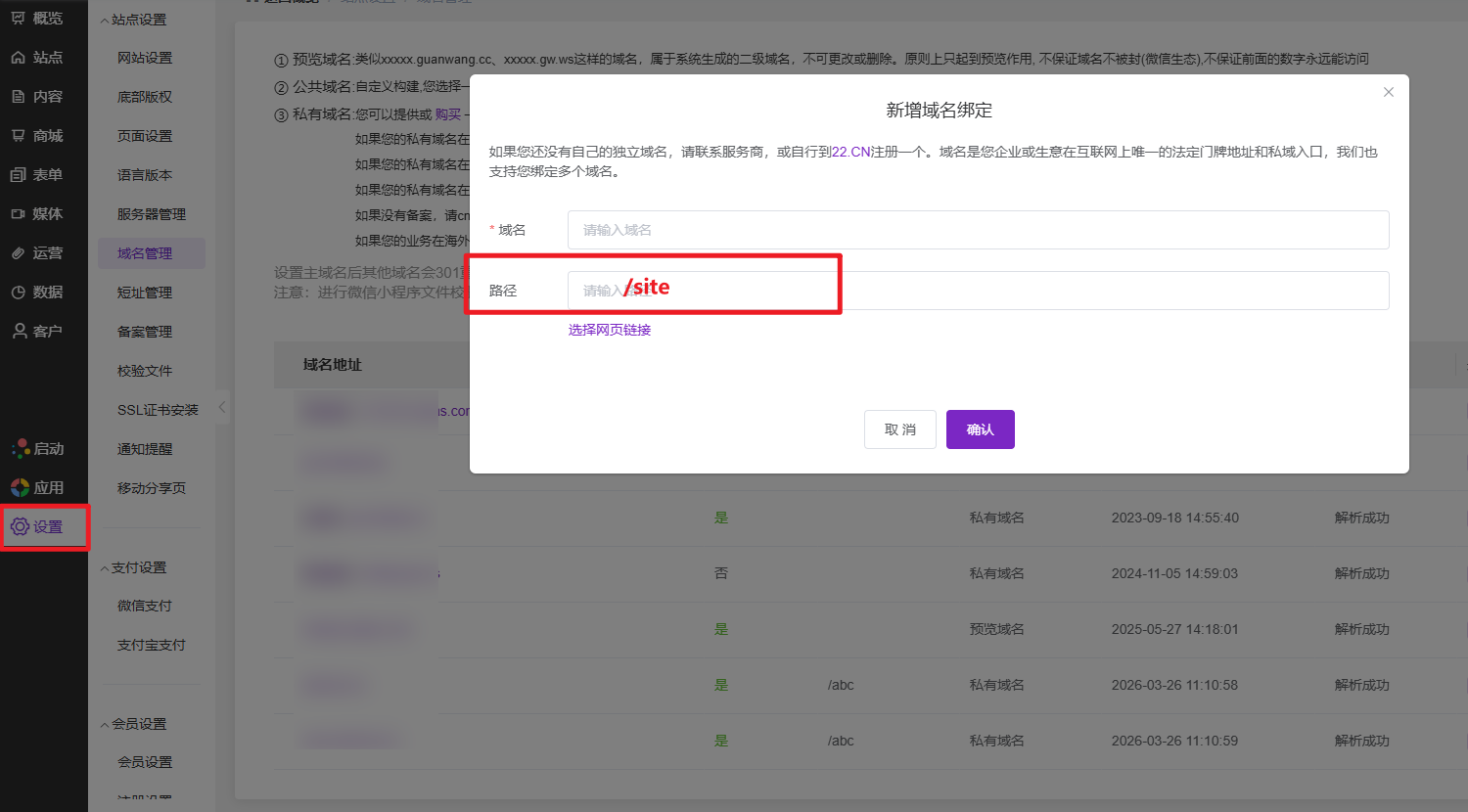Collapse the 支付设置 section
Screen dimensions: 1468x812
(x=105, y=568)
